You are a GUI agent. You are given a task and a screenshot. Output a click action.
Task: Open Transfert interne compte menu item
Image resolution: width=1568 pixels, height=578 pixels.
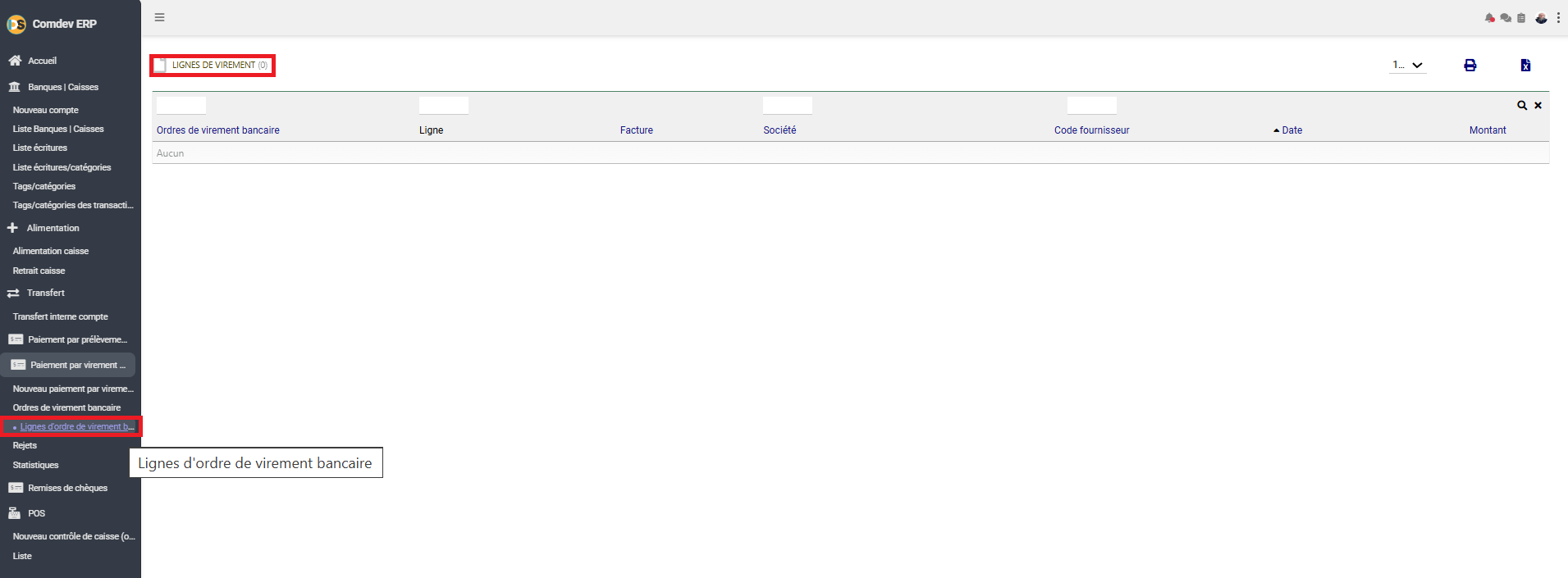pyautogui.click(x=61, y=316)
